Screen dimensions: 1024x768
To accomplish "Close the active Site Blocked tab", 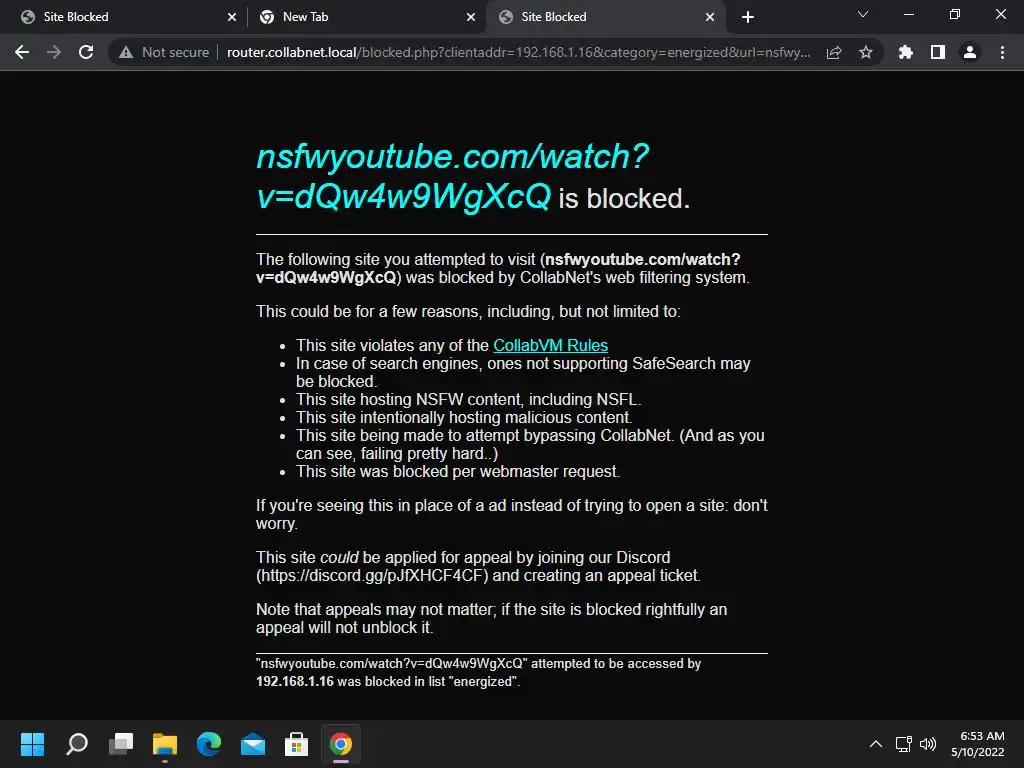I will [710, 17].
